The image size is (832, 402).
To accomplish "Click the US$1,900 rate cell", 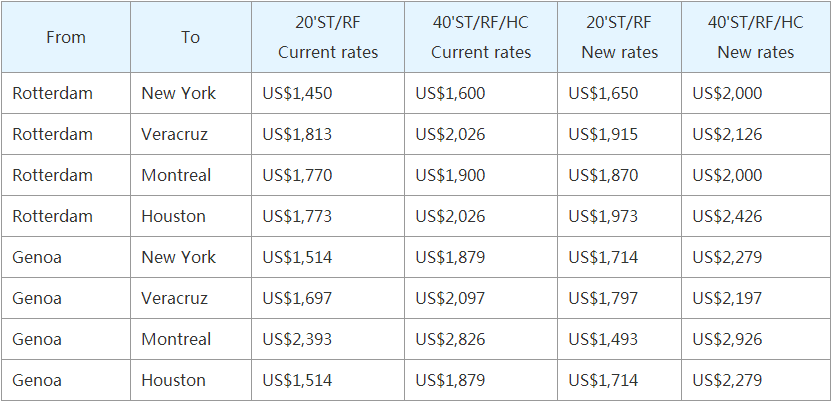I will (x=450, y=175).
